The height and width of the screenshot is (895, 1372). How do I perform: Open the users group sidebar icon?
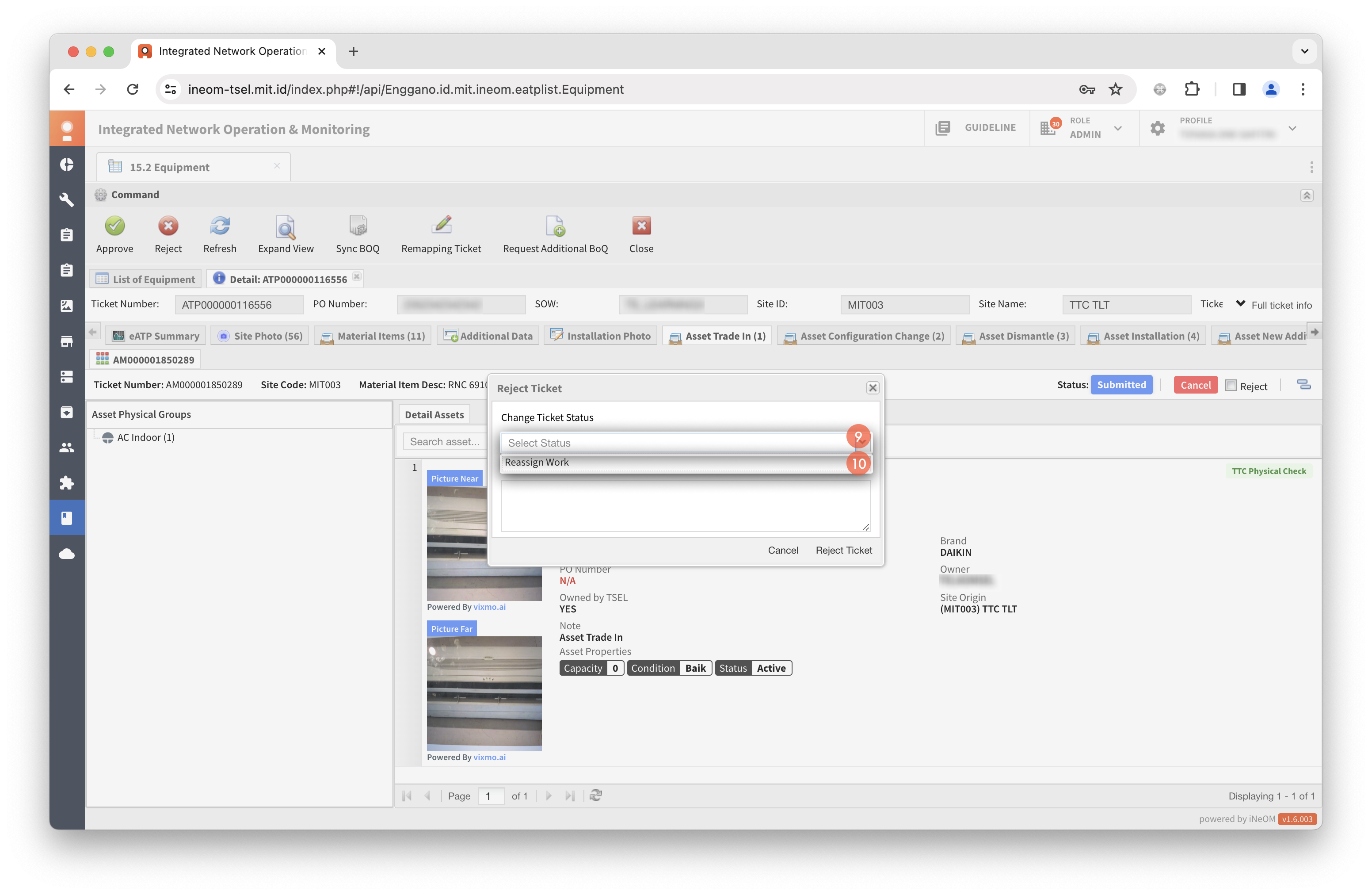(67, 447)
